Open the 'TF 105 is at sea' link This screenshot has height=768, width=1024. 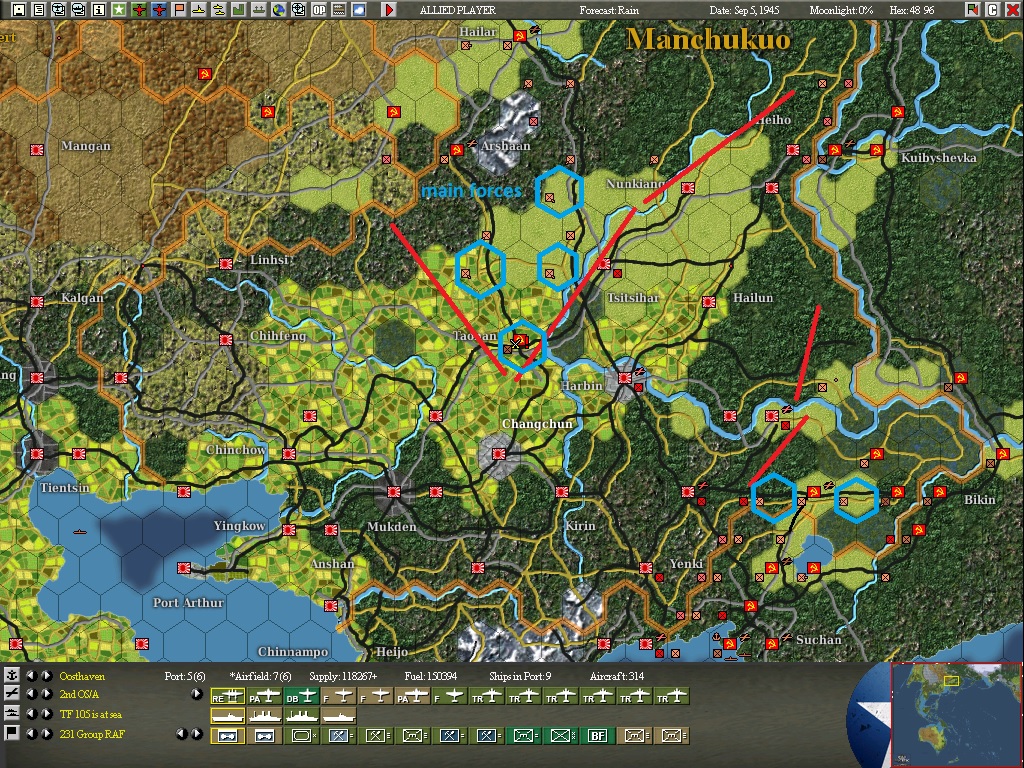[91, 714]
